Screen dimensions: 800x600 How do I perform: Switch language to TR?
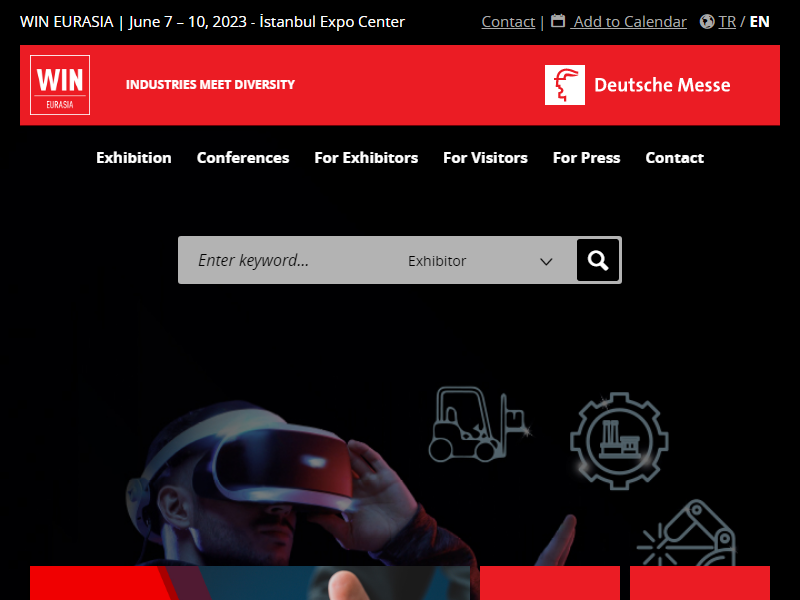coord(727,21)
